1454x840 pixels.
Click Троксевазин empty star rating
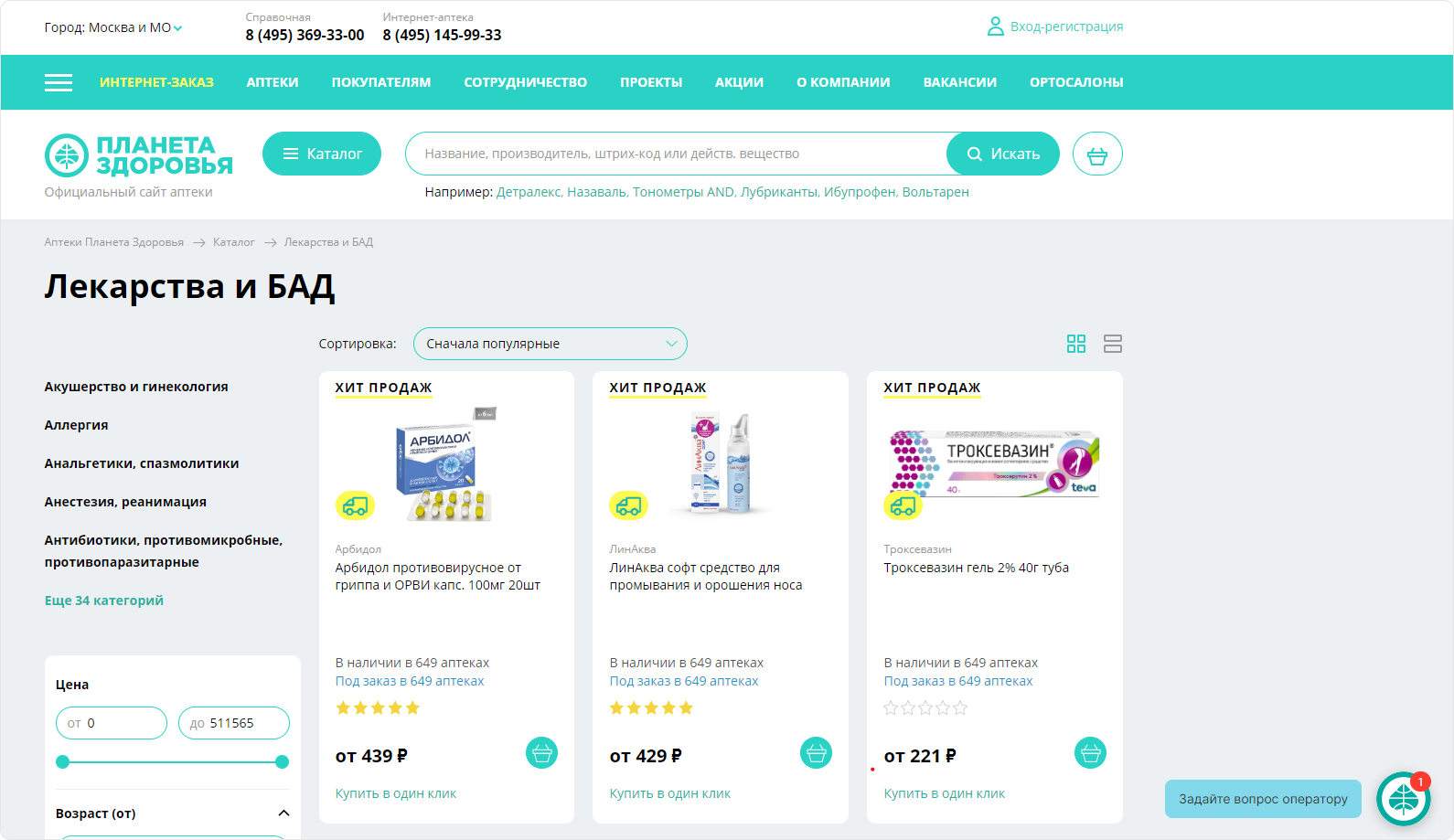(925, 708)
